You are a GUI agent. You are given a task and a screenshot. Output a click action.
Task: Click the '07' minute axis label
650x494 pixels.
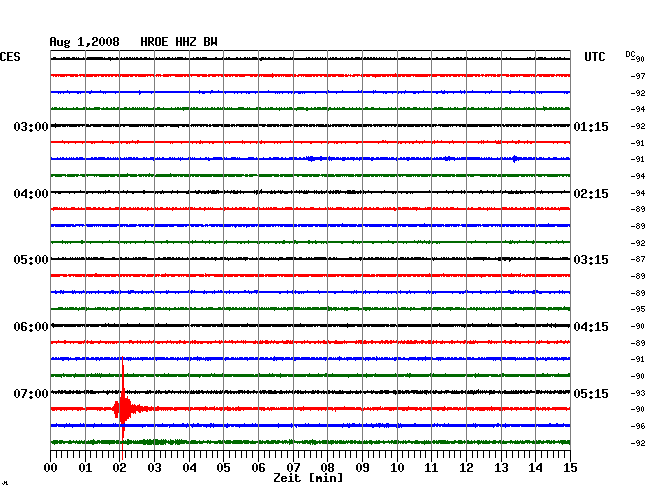pyautogui.click(x=293, y=467)
